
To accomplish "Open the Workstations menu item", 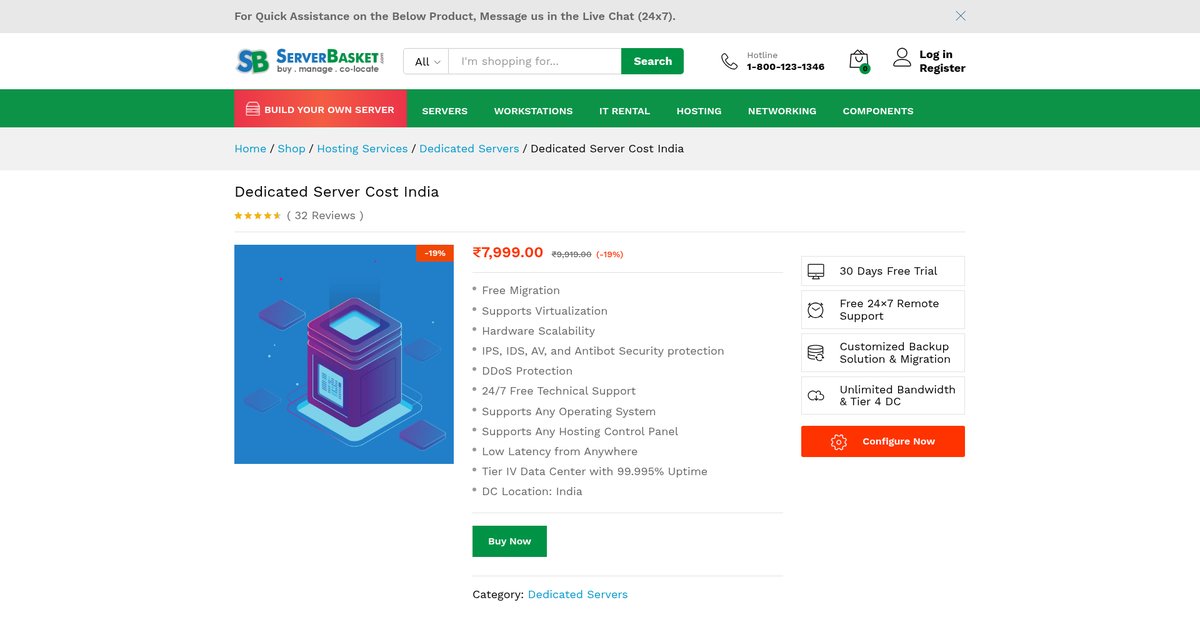I will (533, 111).
